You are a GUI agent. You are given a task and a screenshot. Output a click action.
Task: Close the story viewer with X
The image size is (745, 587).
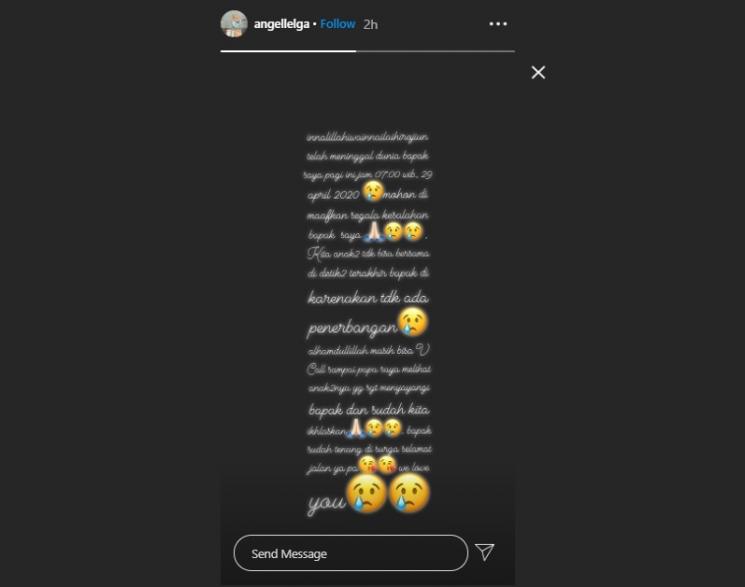click(538, 72)
